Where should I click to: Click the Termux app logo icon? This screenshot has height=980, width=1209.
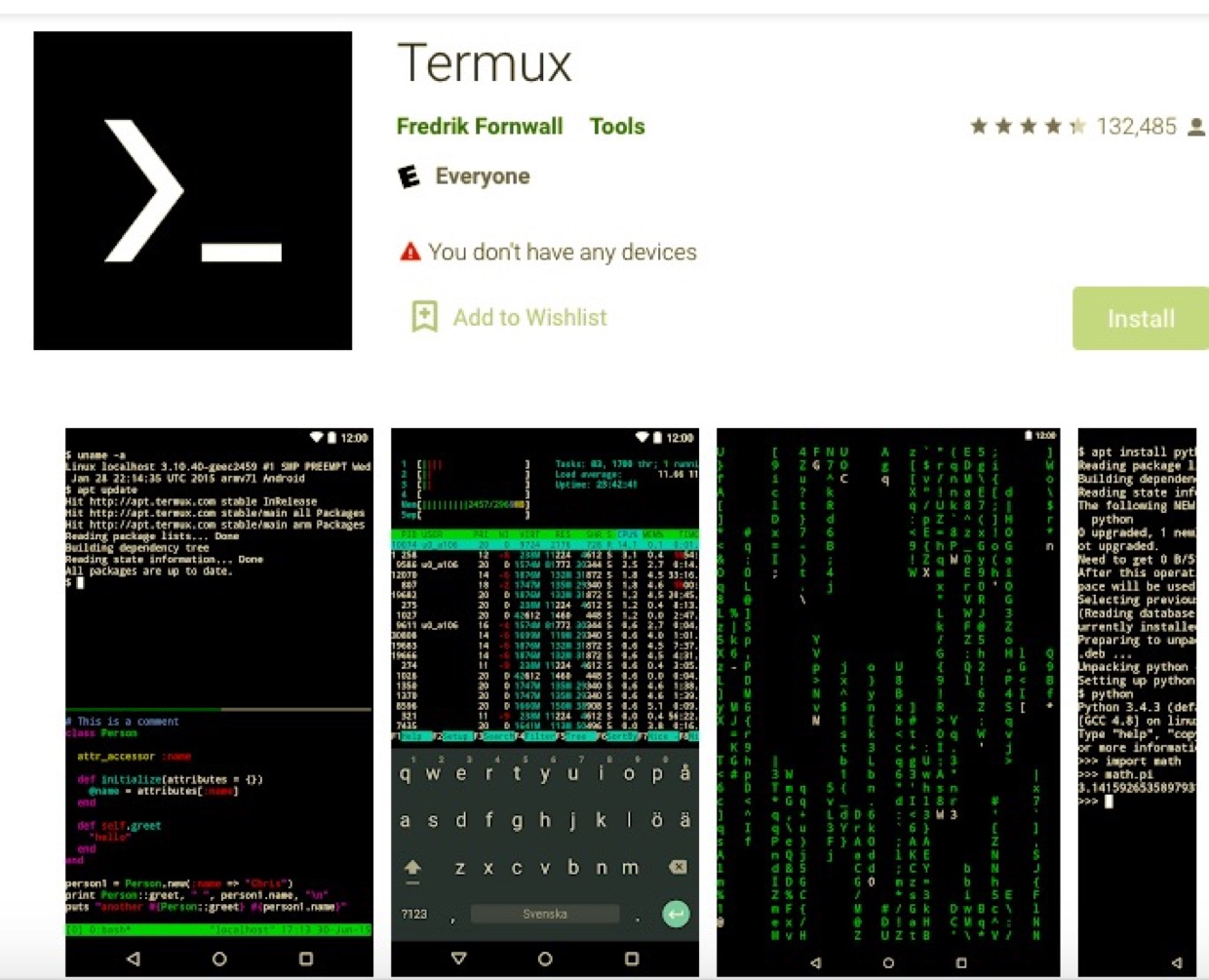coord(193,190)
